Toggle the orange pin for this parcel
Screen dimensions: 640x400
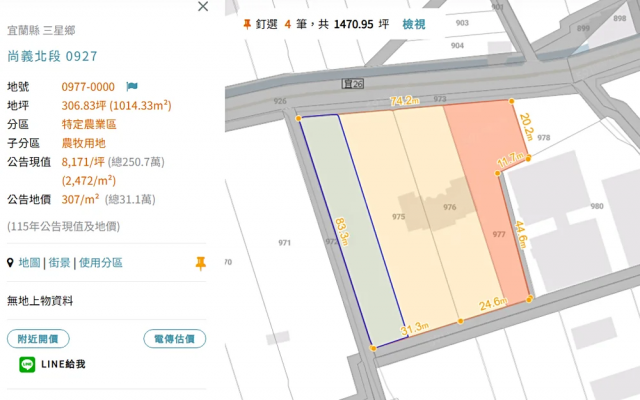[200, 263]
